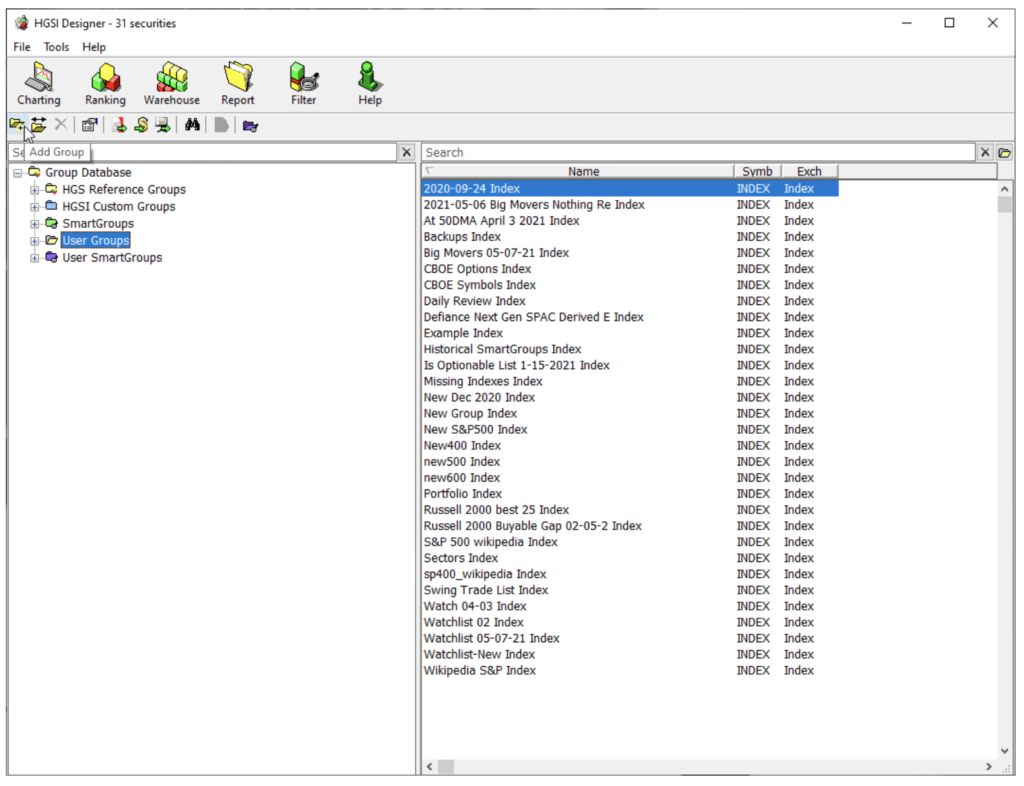Open the File menu
Viewport: 1024px width, 786px height.
click(x=22, y=47)
